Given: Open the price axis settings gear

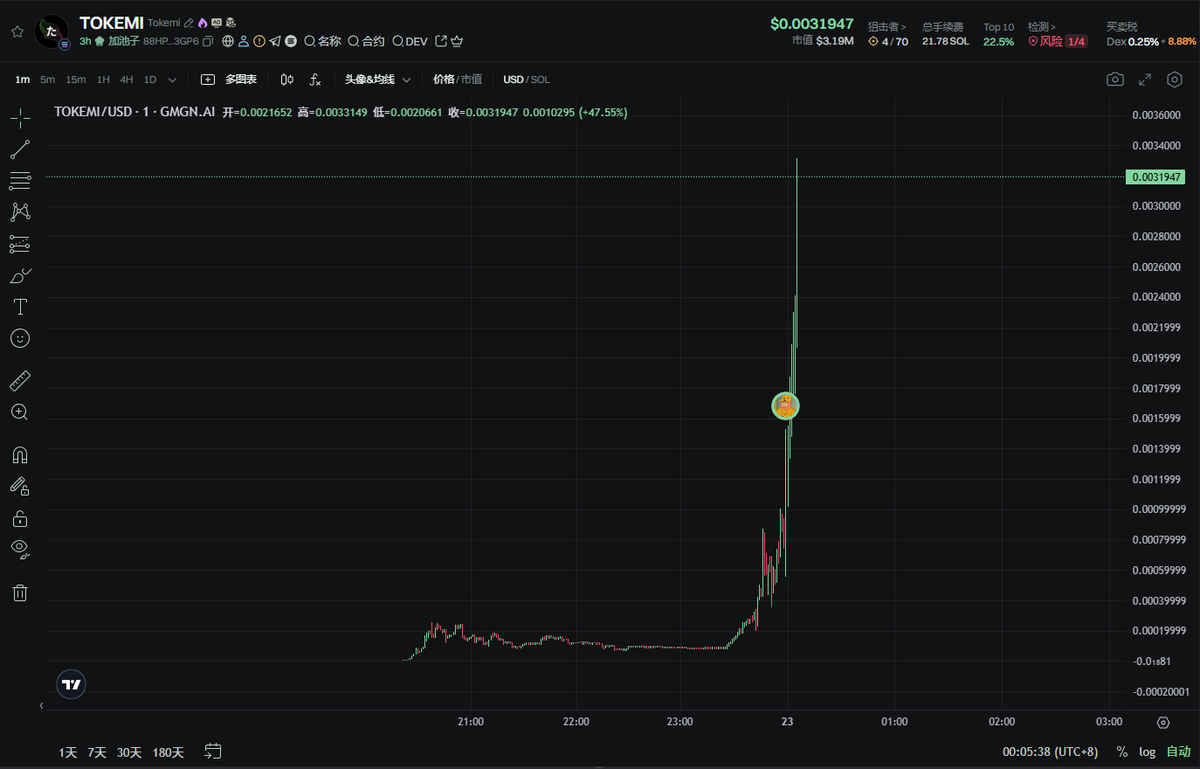Looking at the screenshot, I should [1163, 722].
